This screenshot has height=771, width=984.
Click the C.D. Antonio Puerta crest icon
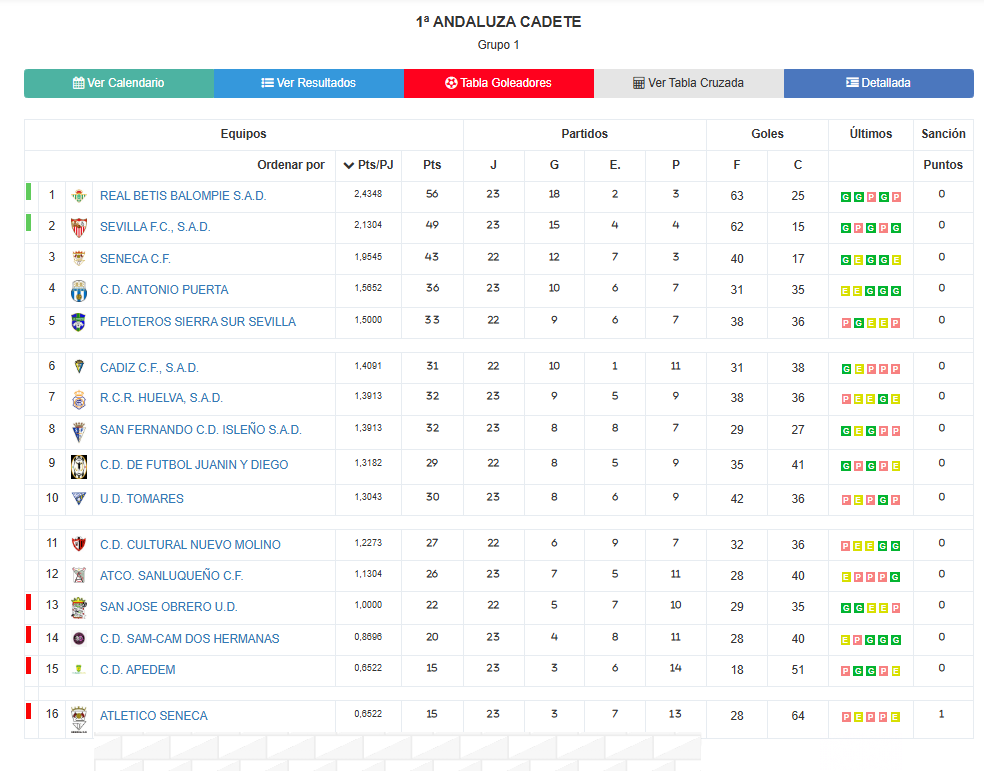[x=79, y=290]
